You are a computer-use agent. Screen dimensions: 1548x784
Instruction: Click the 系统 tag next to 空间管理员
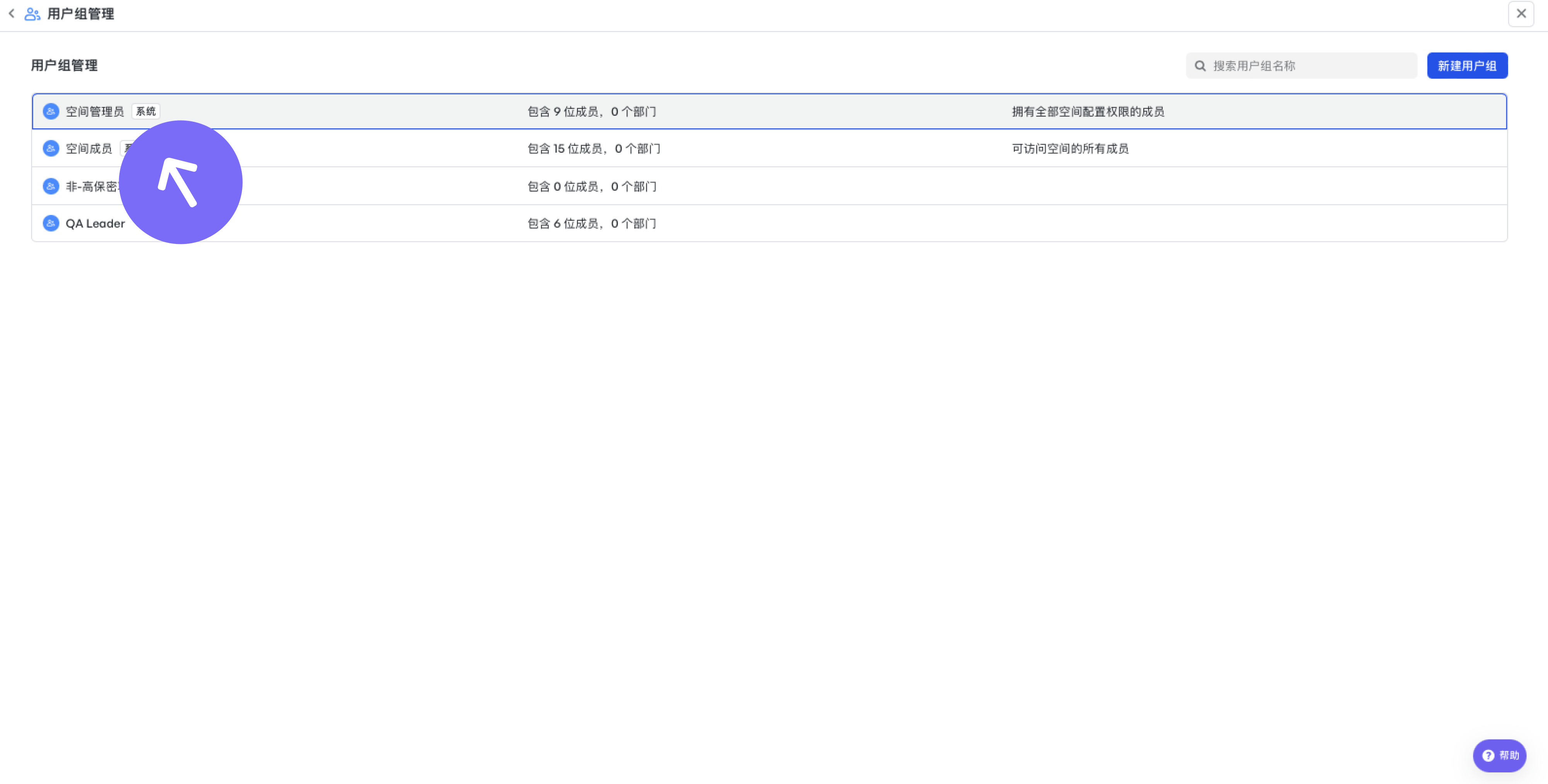(x=146, y=112)
